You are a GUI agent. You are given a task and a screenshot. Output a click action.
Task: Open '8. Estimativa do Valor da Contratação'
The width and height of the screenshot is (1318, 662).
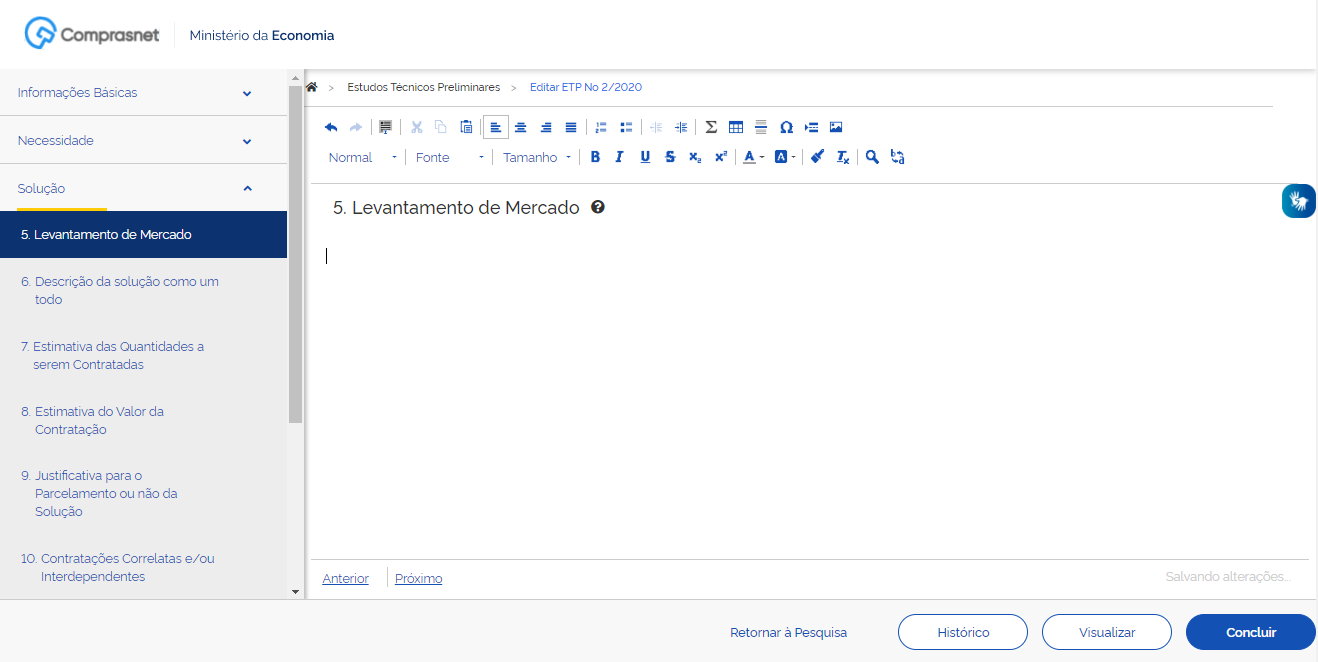click(x=99, y=420)
